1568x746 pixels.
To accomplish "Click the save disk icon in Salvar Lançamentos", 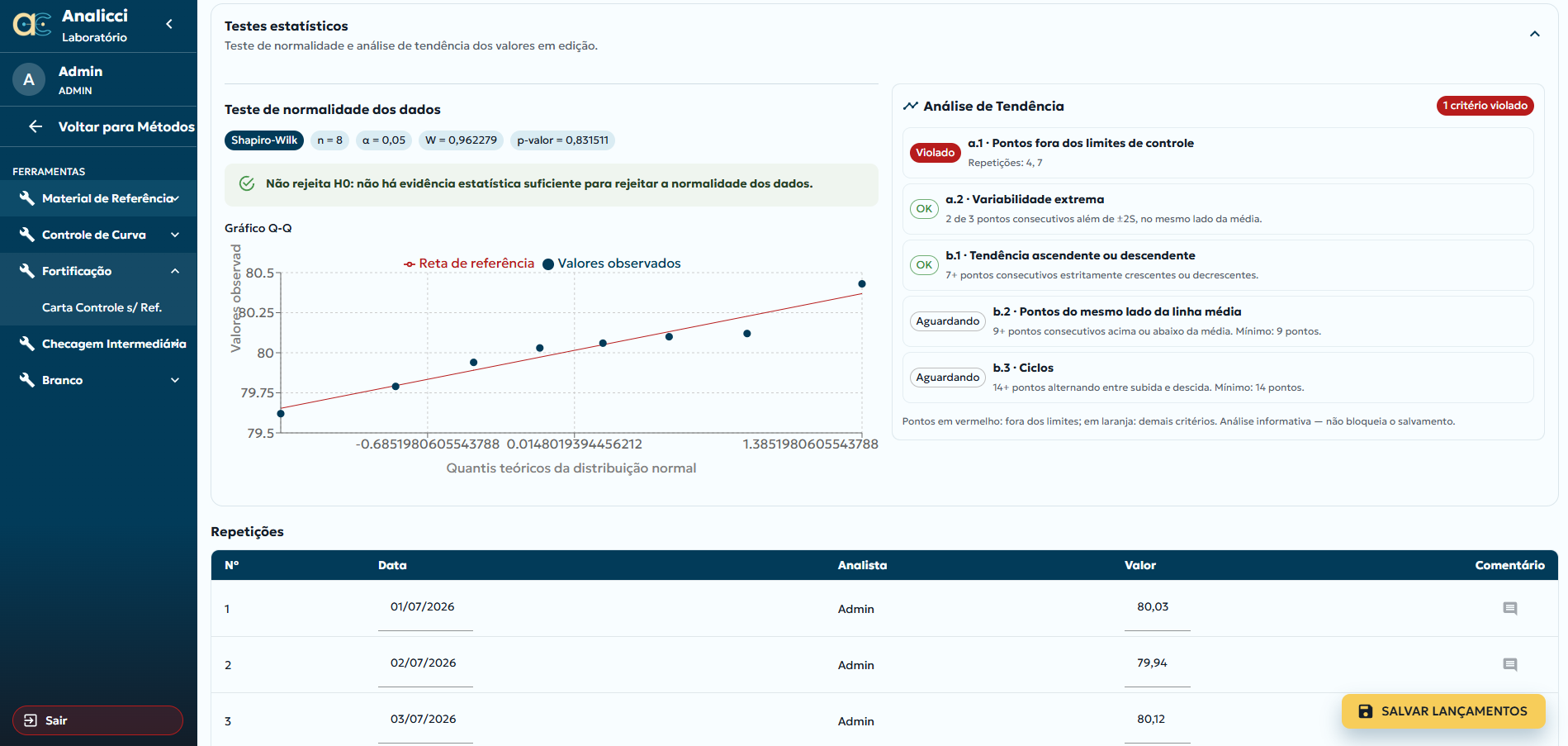I will [1366, 711].
